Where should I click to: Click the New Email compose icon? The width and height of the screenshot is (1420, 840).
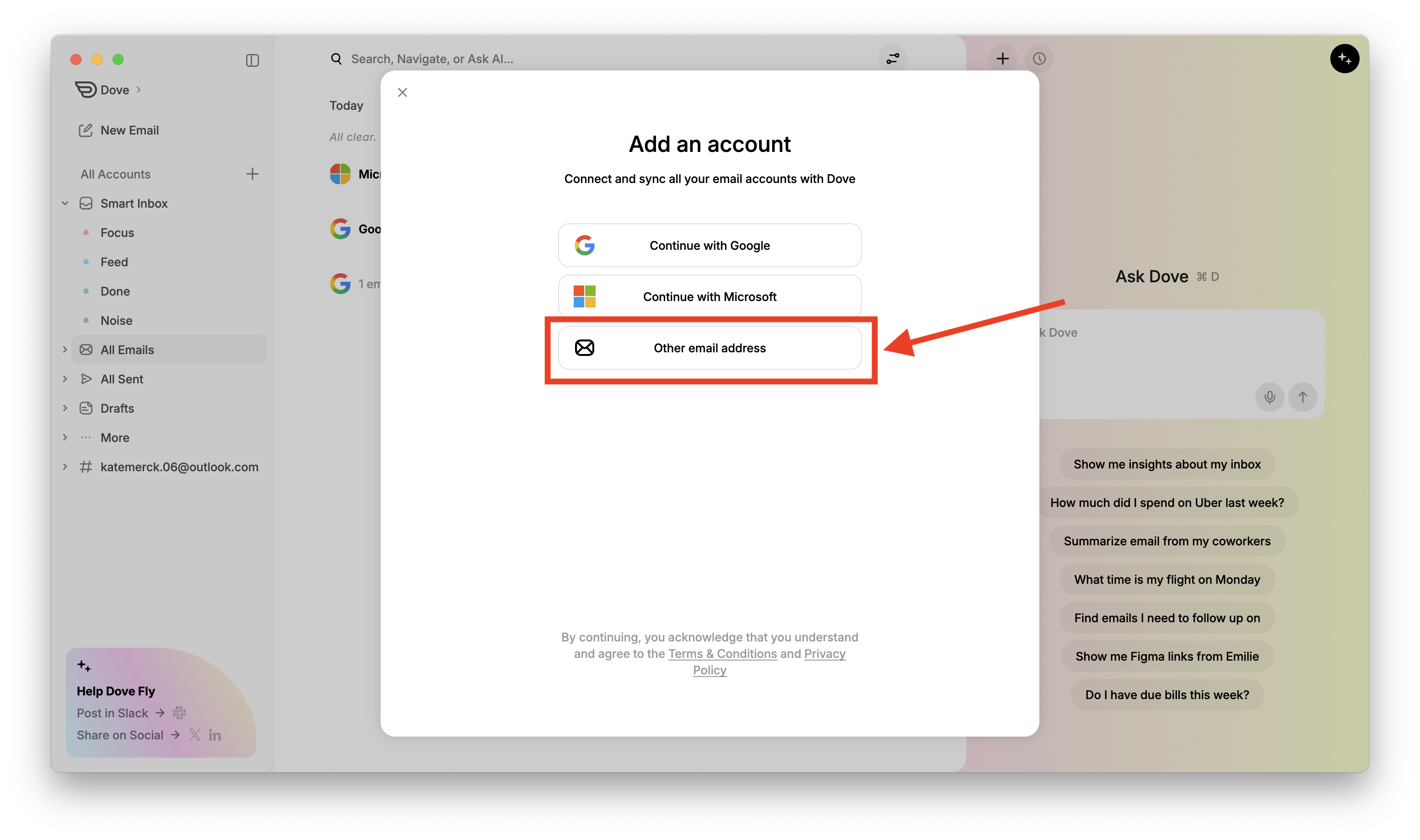(86, 130)
